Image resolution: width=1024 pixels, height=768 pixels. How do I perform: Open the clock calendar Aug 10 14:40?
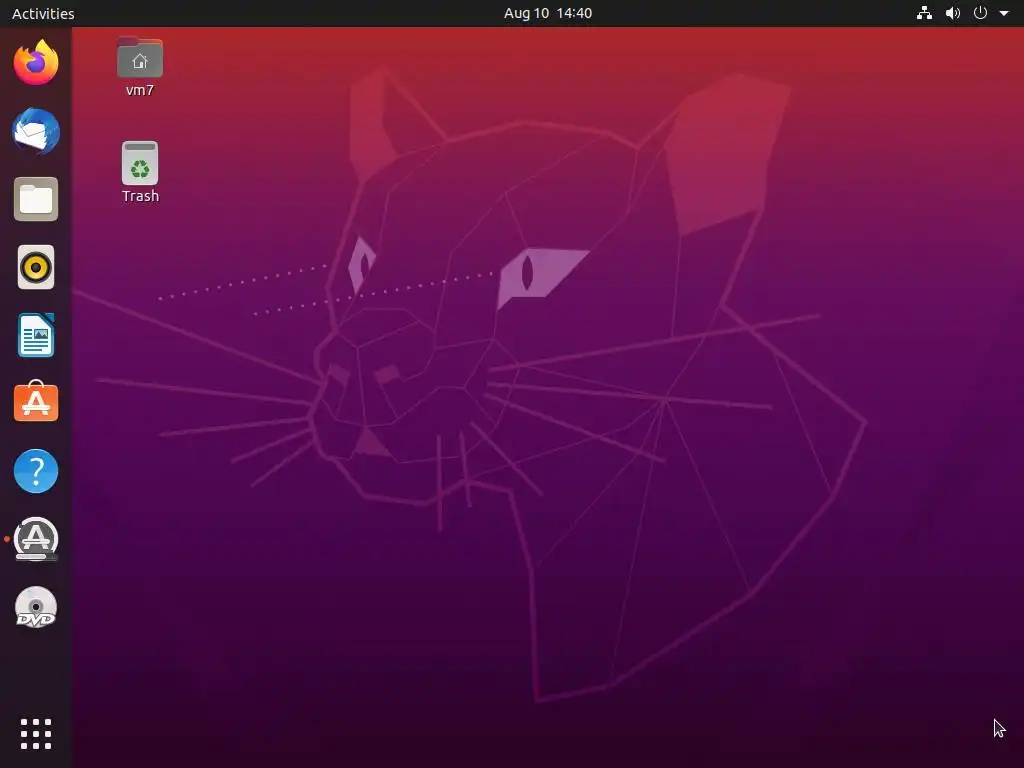(x=548, y=13)
